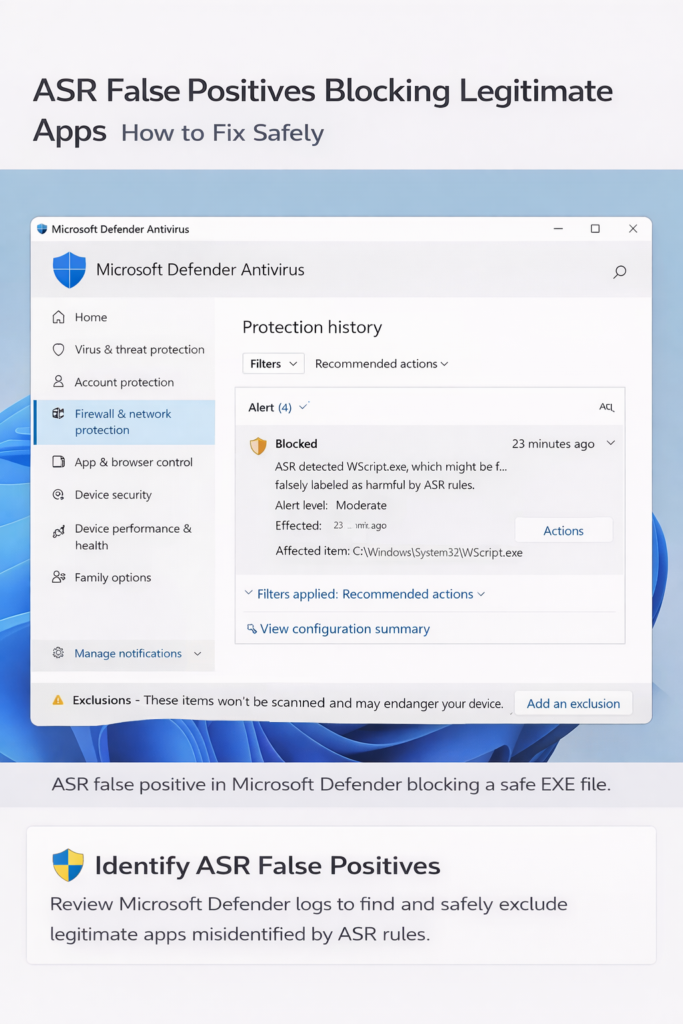
Task: Click the image caption about safe EXE file
Action: click(x=331, y=784)
